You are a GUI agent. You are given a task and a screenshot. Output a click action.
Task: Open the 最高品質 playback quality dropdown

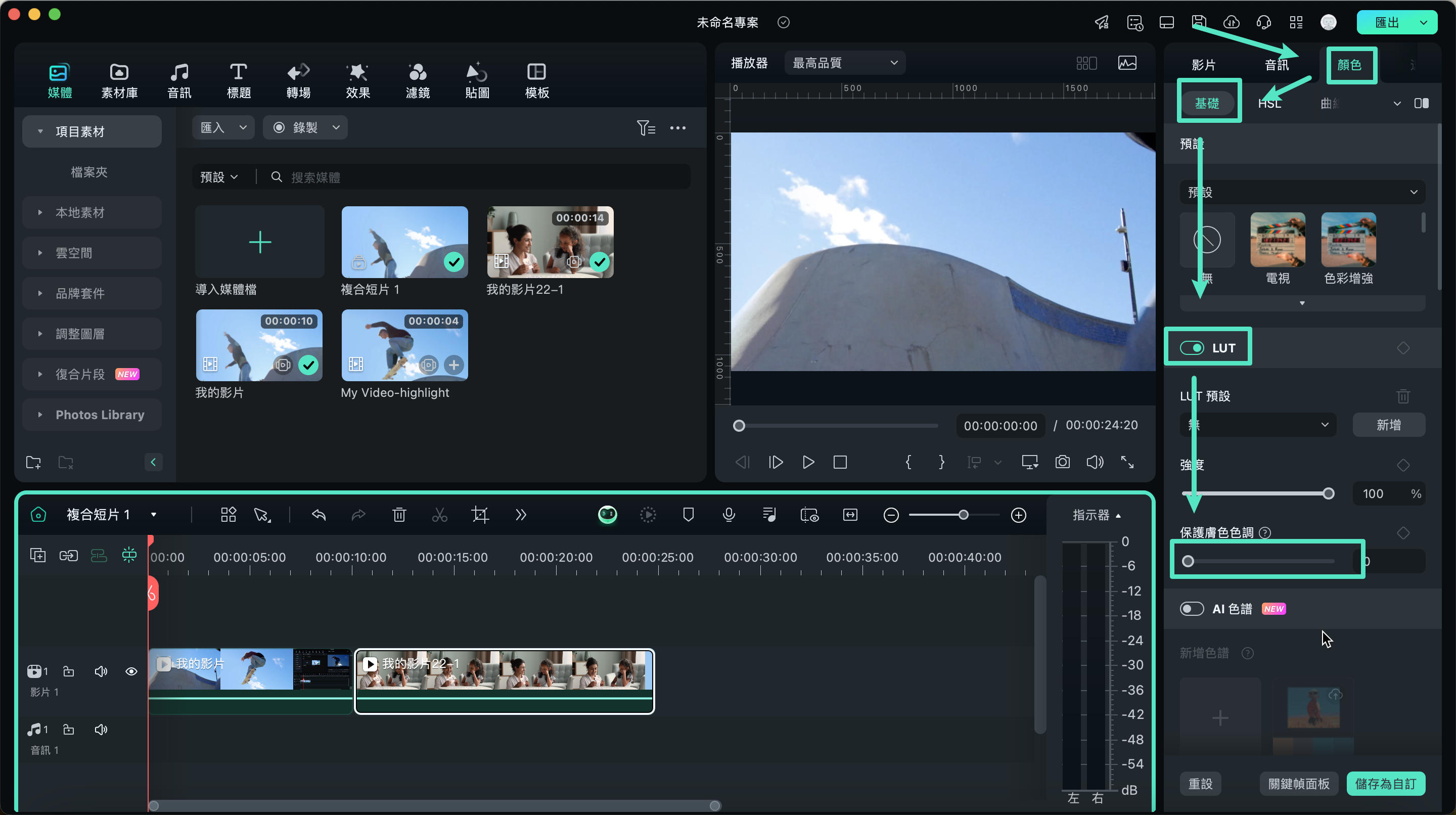click(x=844, y=63)
